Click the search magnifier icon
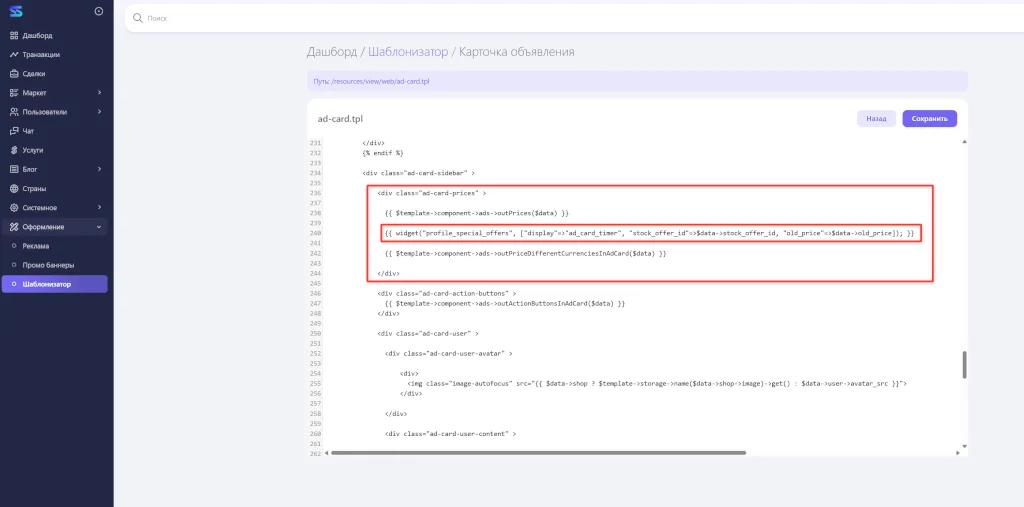Viewport: 1024px width, 507px height. (x=139, y=18)
